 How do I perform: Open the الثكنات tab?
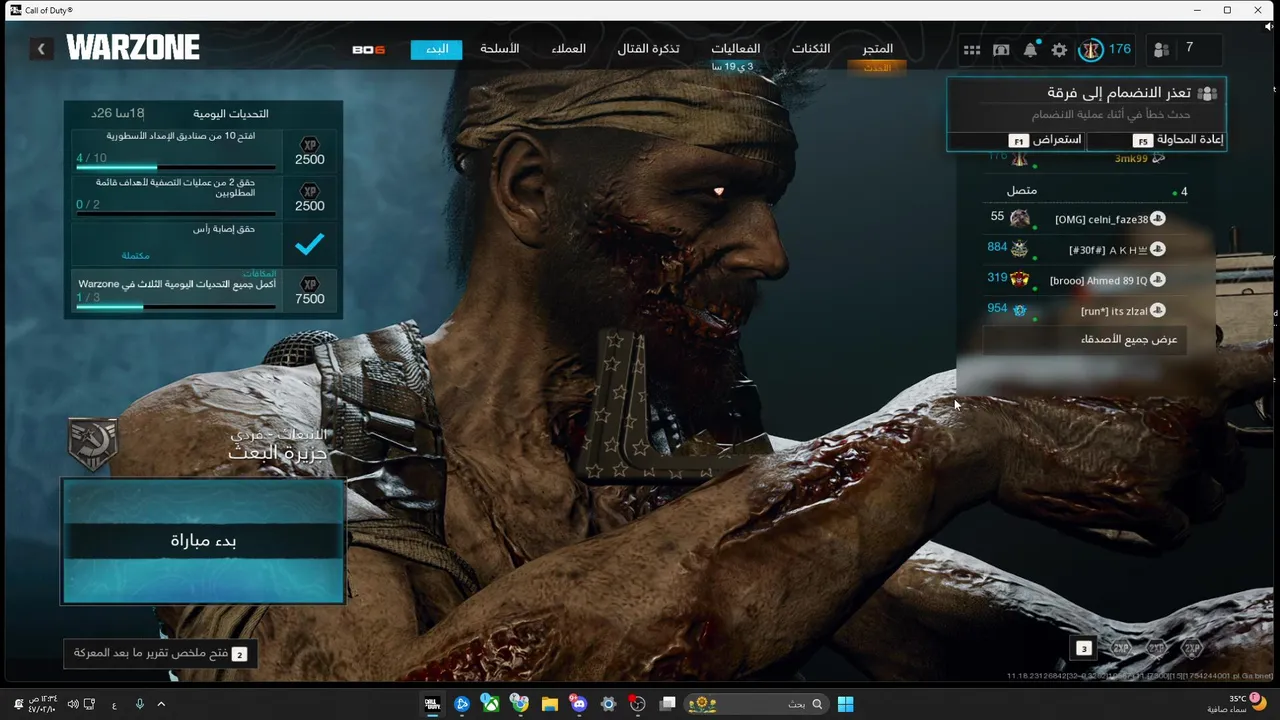[811, 49]
